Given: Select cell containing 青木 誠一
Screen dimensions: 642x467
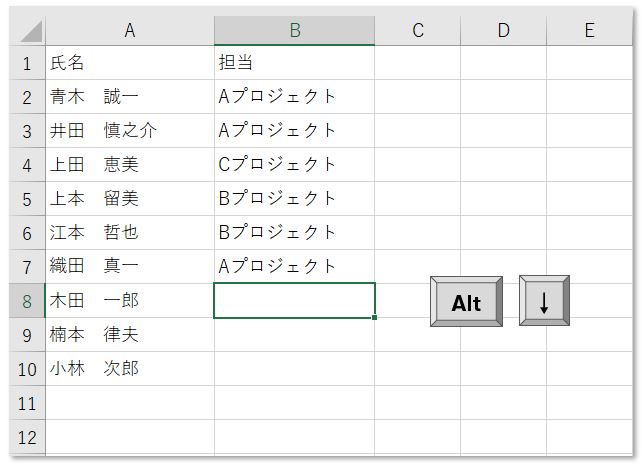Looking at the screenshot, I should [130, 97].
